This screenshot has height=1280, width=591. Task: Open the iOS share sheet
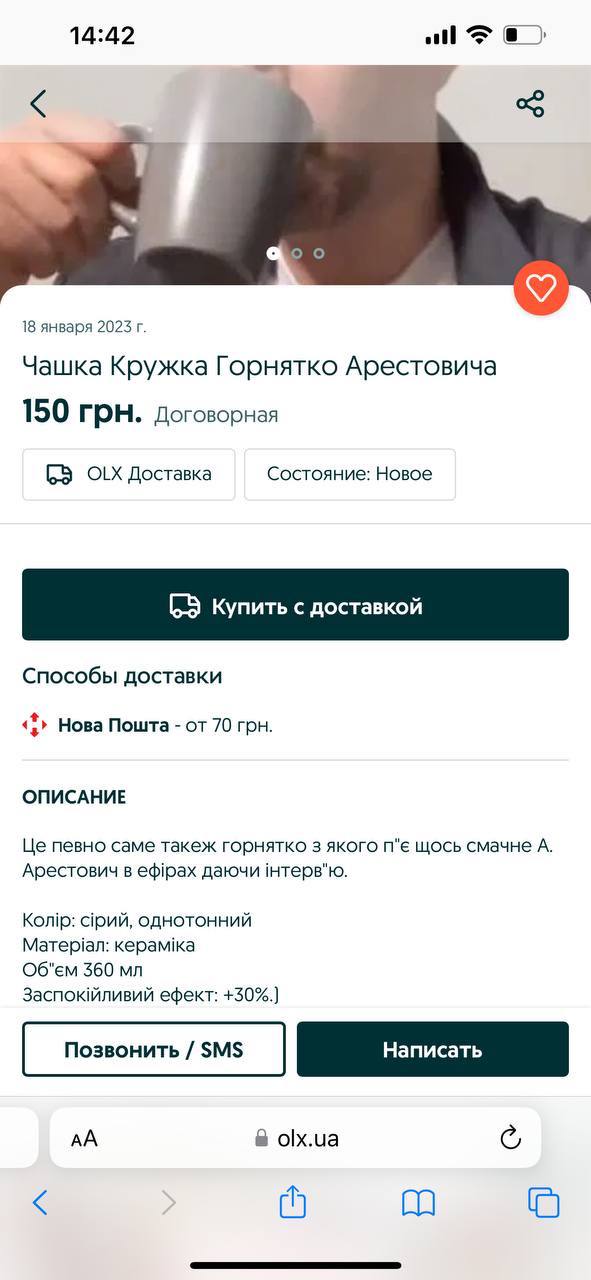click(292, 1202)
